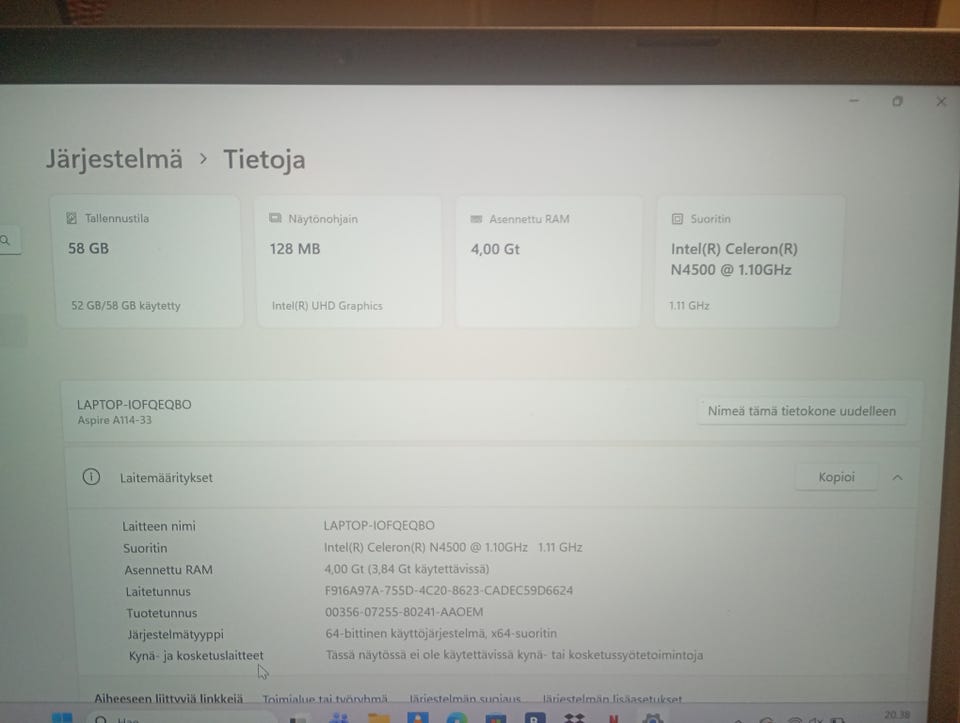Select the Asennettu RAM tile
Screen dimensions: 960x723
[x=549, y=261]
